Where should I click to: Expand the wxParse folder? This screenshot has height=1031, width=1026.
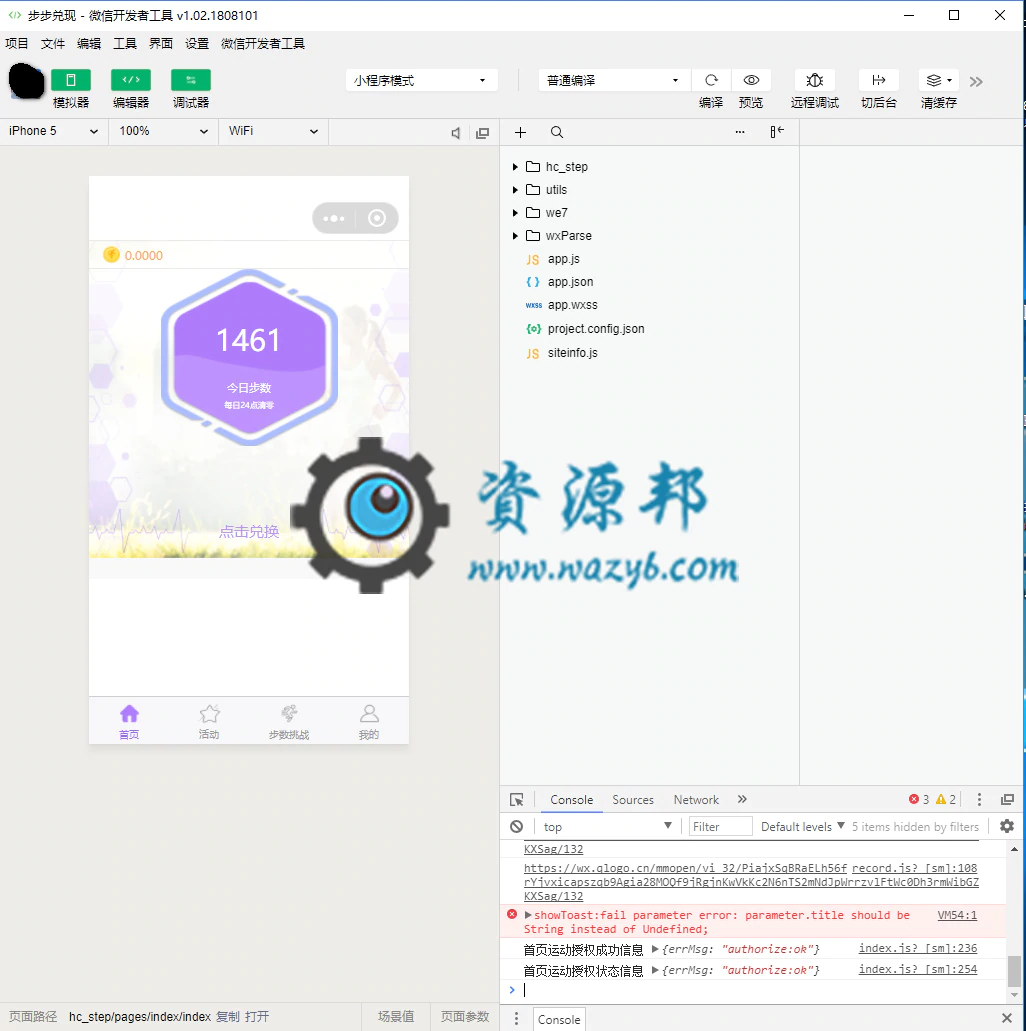(515, 236)
